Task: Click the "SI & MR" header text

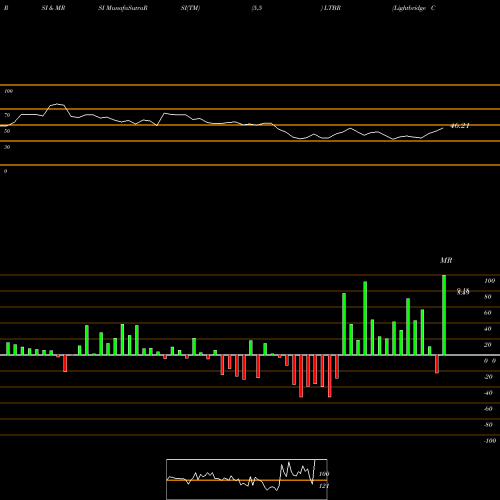Action: coord(53,8)
